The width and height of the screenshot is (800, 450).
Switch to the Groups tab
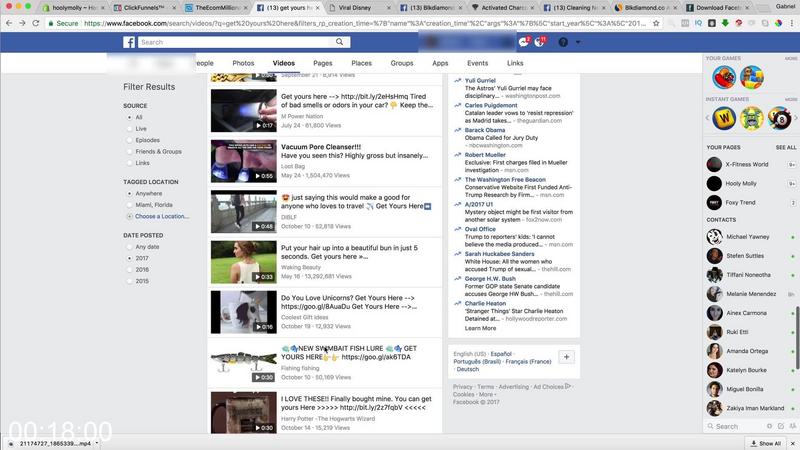402,63
